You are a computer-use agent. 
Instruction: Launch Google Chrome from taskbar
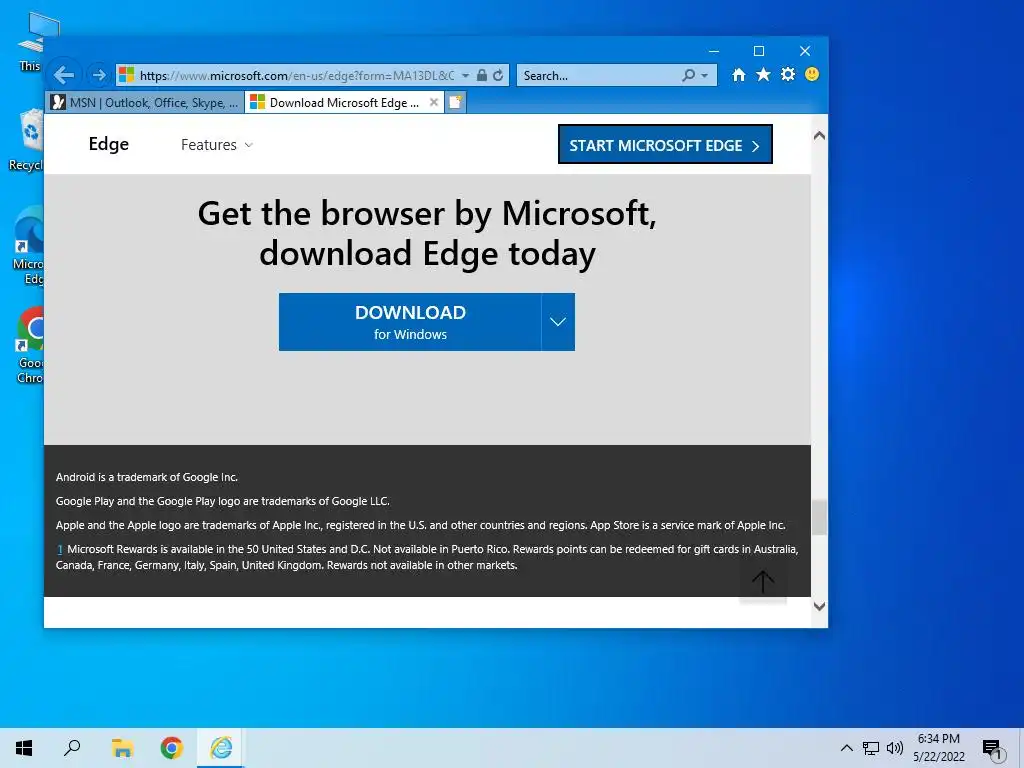click(x=172, y=748)
